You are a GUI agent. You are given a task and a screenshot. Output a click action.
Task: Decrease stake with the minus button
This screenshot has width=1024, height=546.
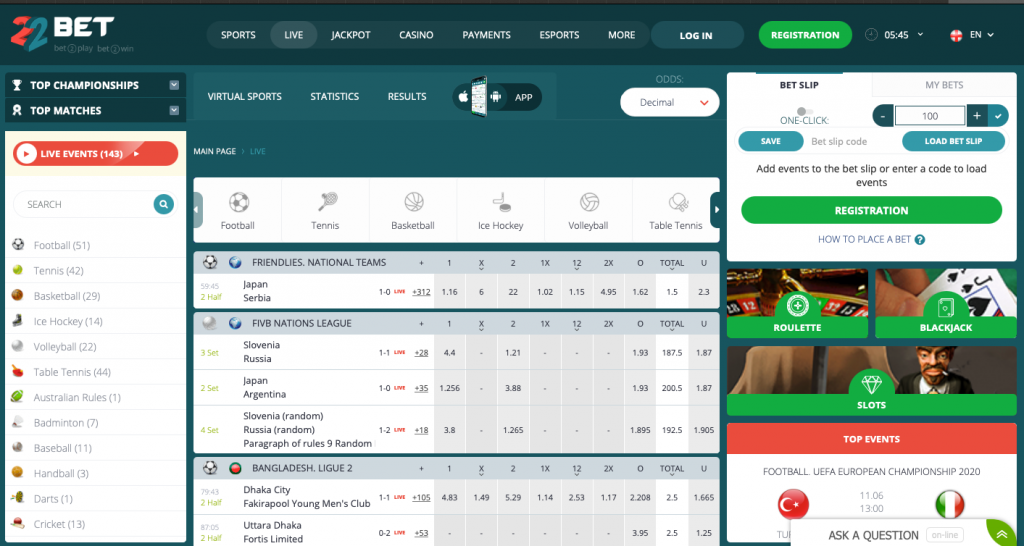tap(883, 116)
